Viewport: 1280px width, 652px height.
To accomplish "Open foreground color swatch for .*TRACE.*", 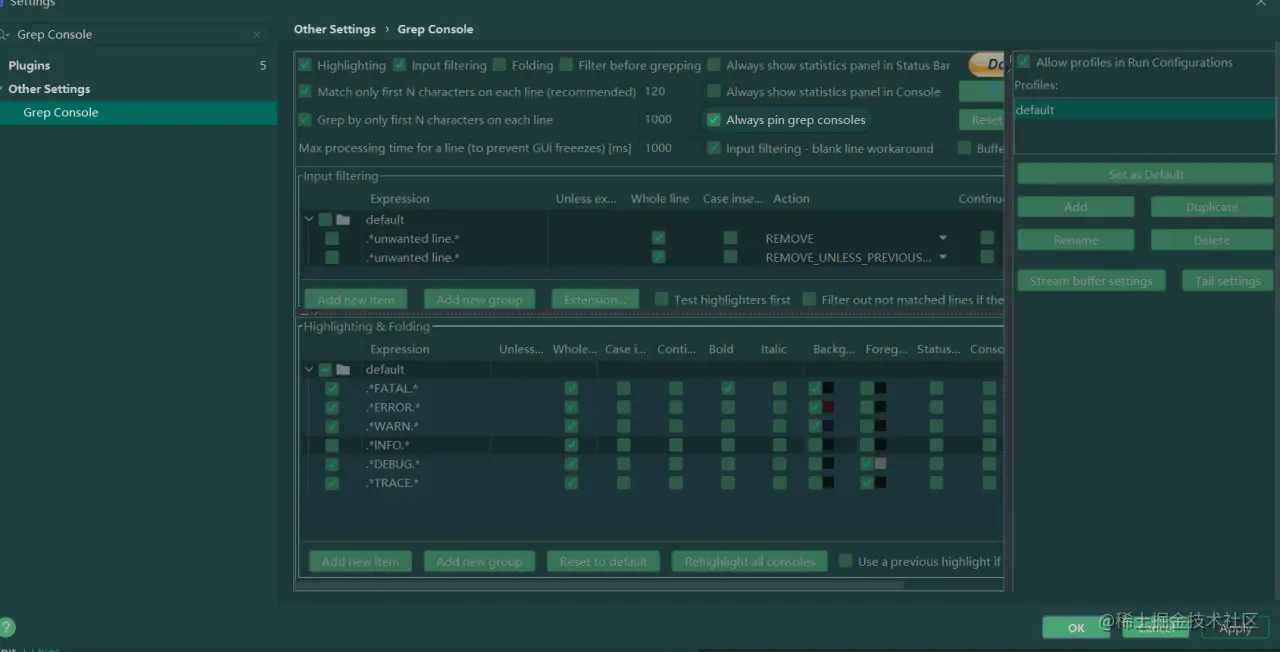I will click(880, 483).
